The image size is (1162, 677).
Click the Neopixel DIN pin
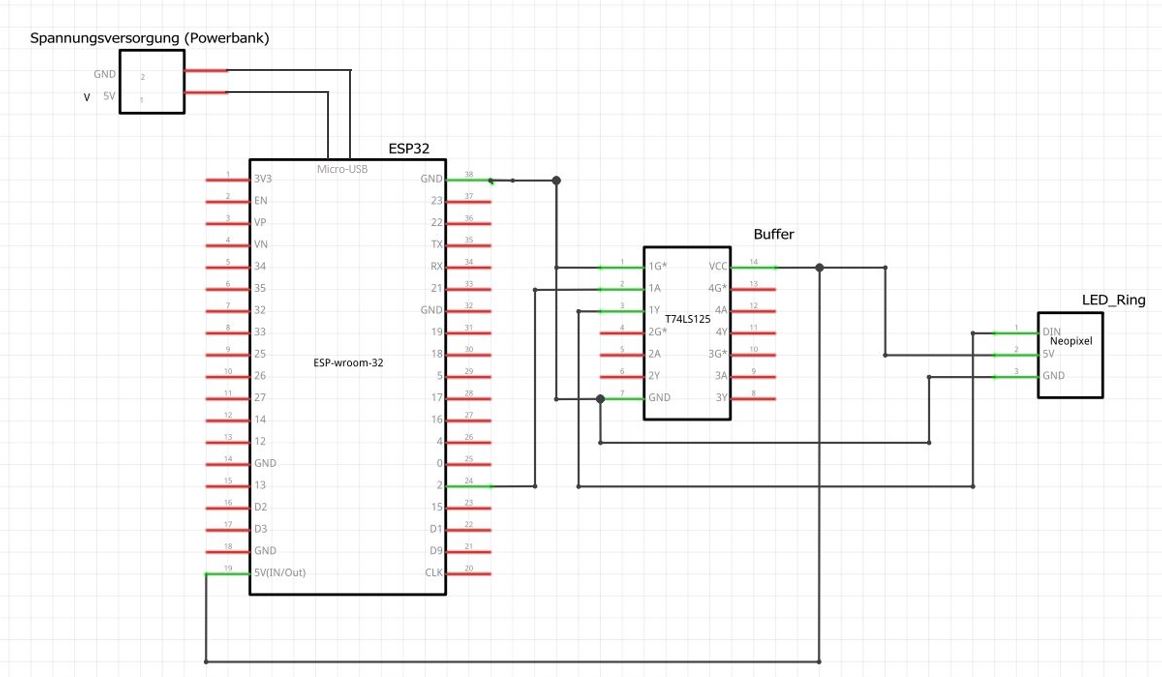[1016, 331]
